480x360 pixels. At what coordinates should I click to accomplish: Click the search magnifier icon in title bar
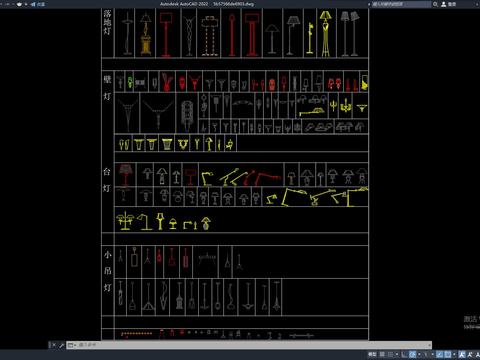click(435, 4)
